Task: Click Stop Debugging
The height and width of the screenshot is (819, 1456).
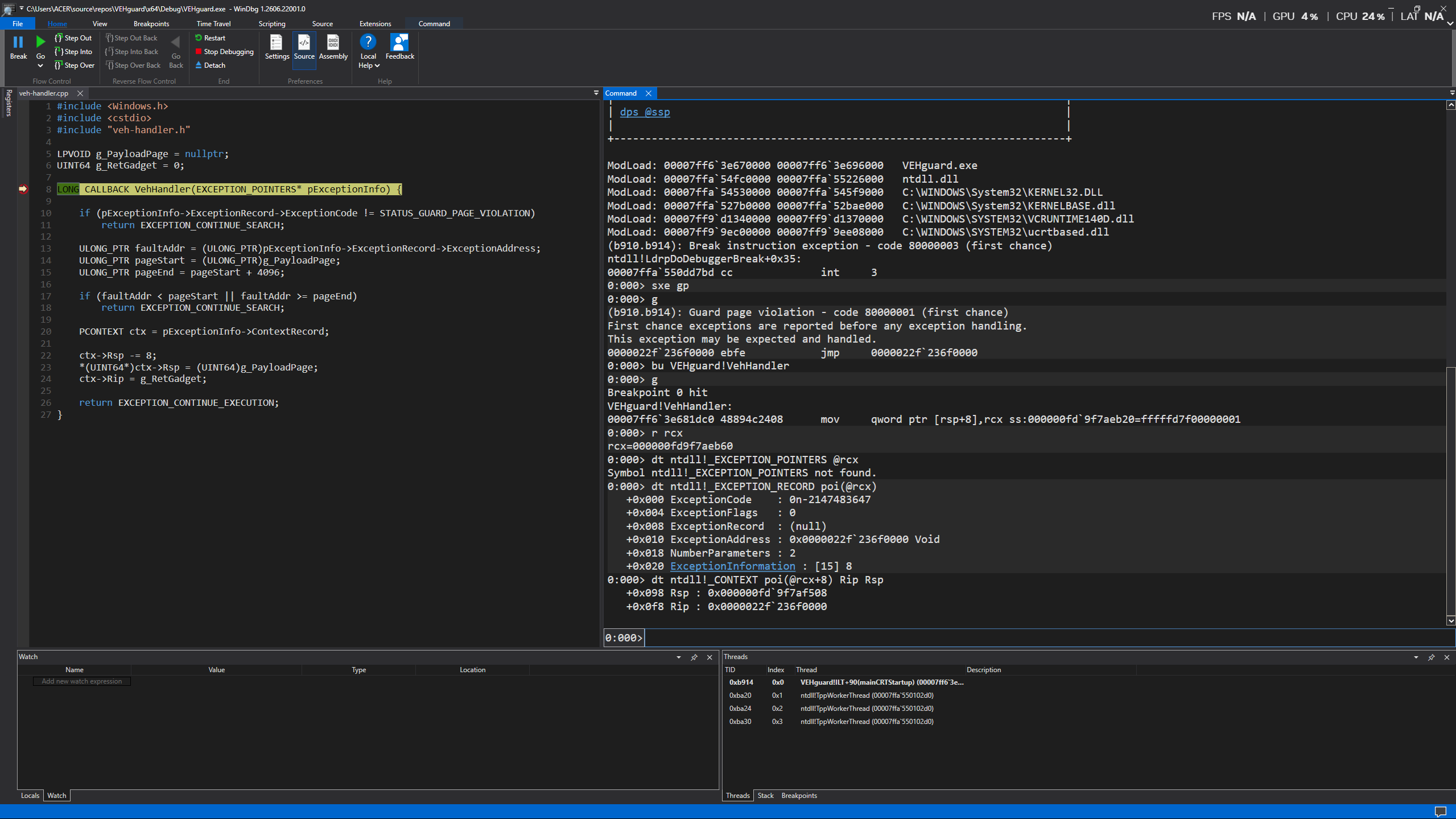Action: coord(224,52)
